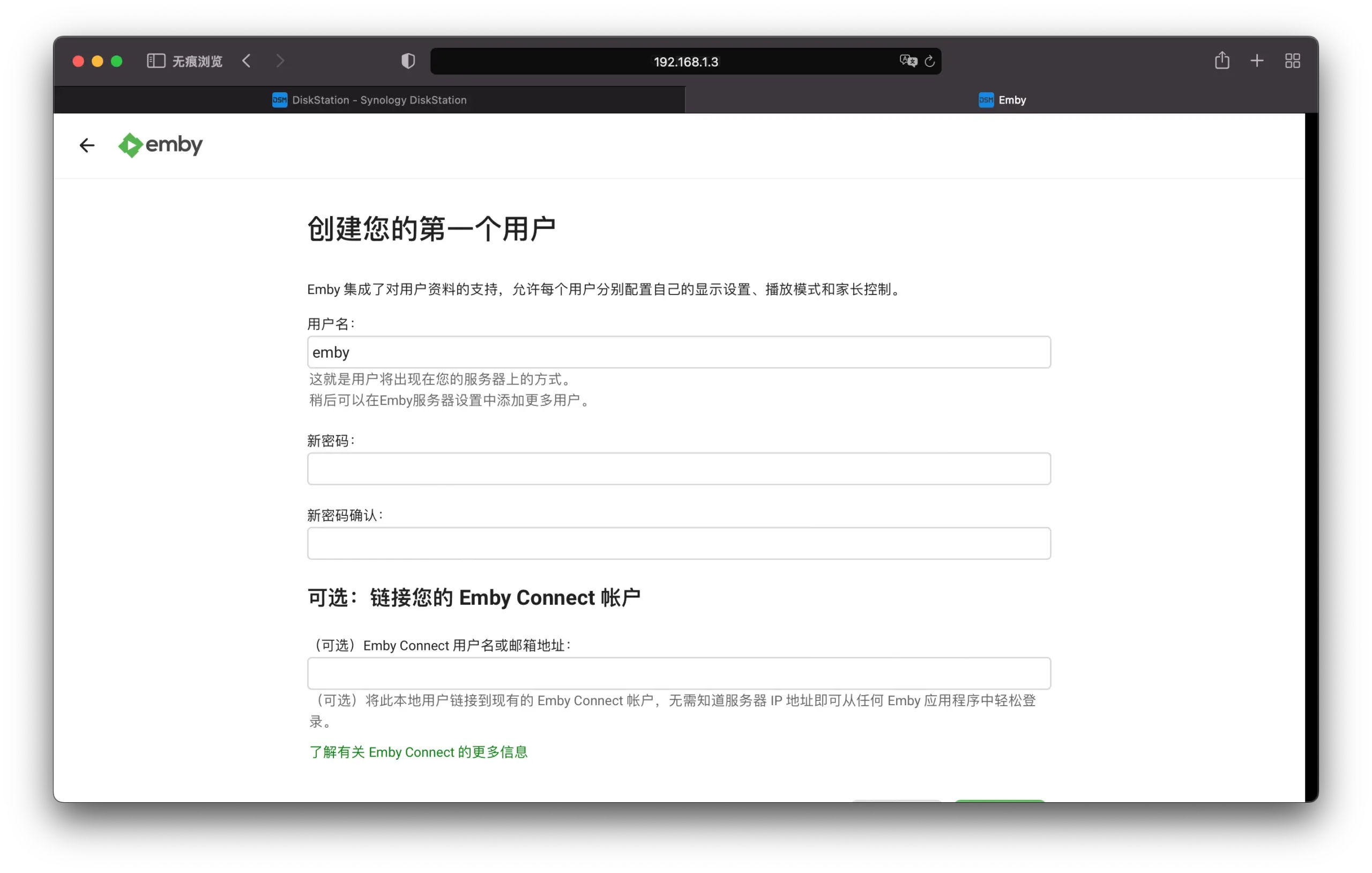The height and width of the screenshot is (873, 1372).
Task: Go forward with Safari's forward chevron
Action: click(280, 61)
